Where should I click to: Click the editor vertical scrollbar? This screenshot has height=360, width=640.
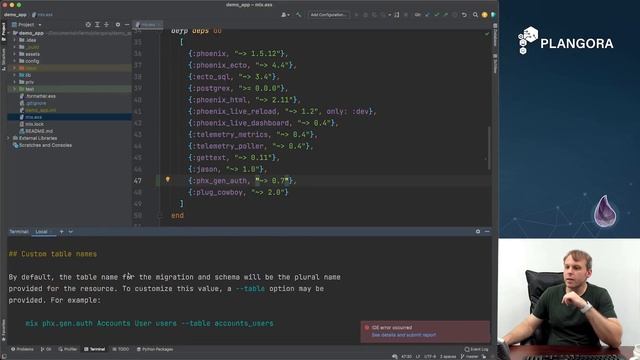pyautogui.click(x=489, y=147)
